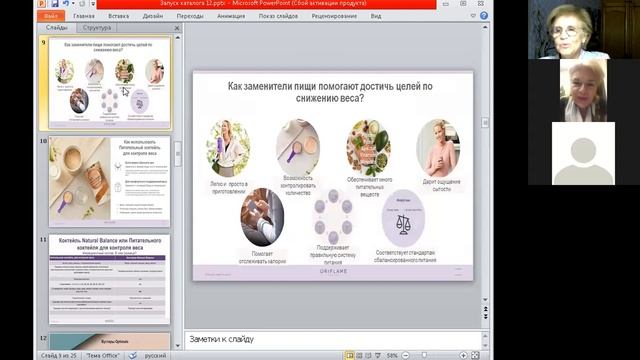Click the Save icon in quick access toolbar
This screenshot has height=360, width=640.
coord(55,4)
